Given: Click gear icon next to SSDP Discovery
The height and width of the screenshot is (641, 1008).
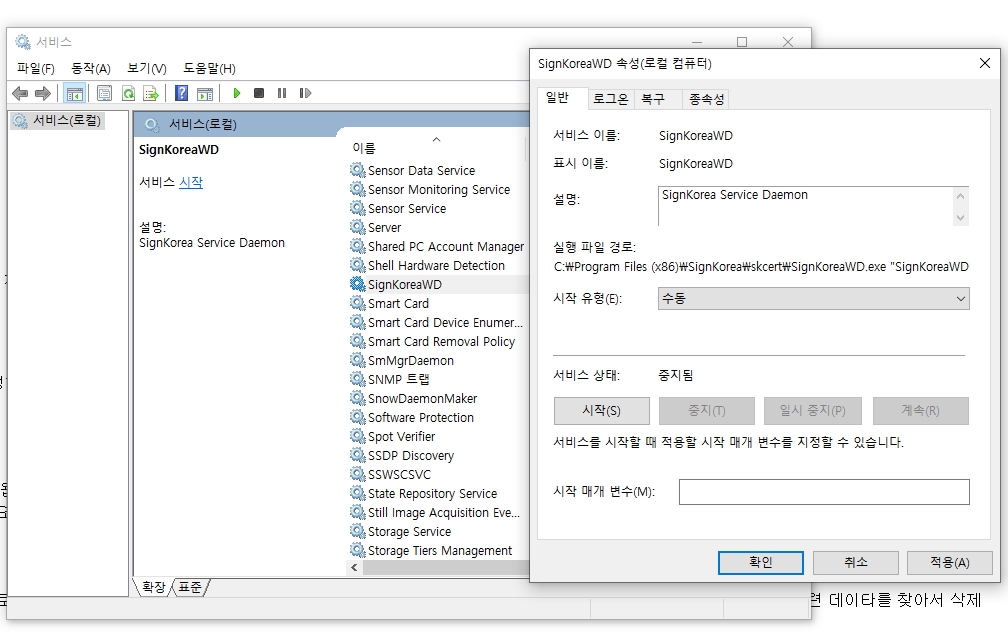Looking at the screenshot, I should 357,455.
